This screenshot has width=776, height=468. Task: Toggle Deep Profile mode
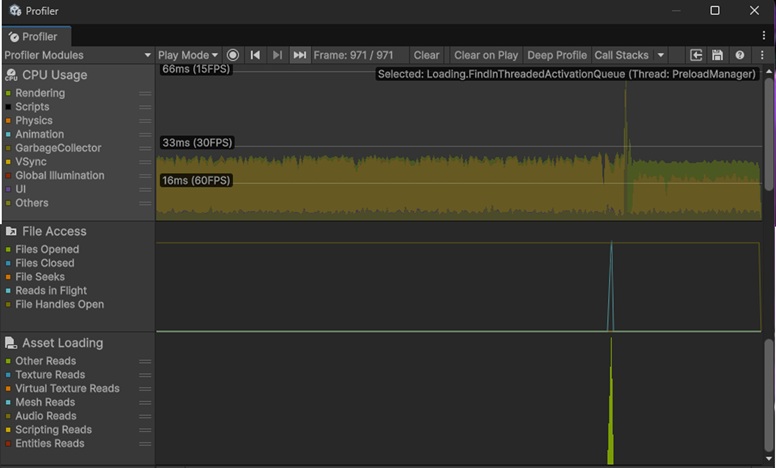[x=557, y=55]
